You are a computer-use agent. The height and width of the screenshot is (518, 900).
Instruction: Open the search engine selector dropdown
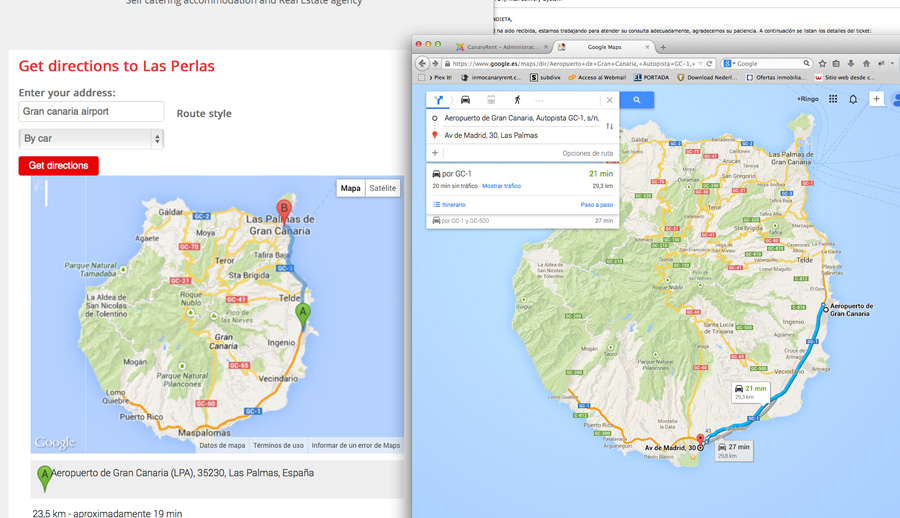click(729, 63)
